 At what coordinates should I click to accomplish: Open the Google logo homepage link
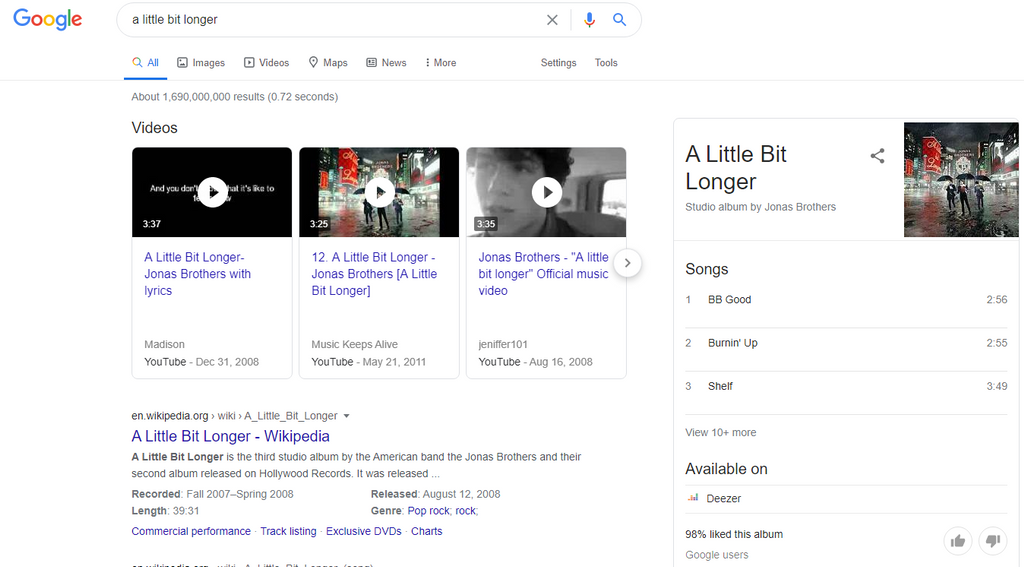point(48,19)
